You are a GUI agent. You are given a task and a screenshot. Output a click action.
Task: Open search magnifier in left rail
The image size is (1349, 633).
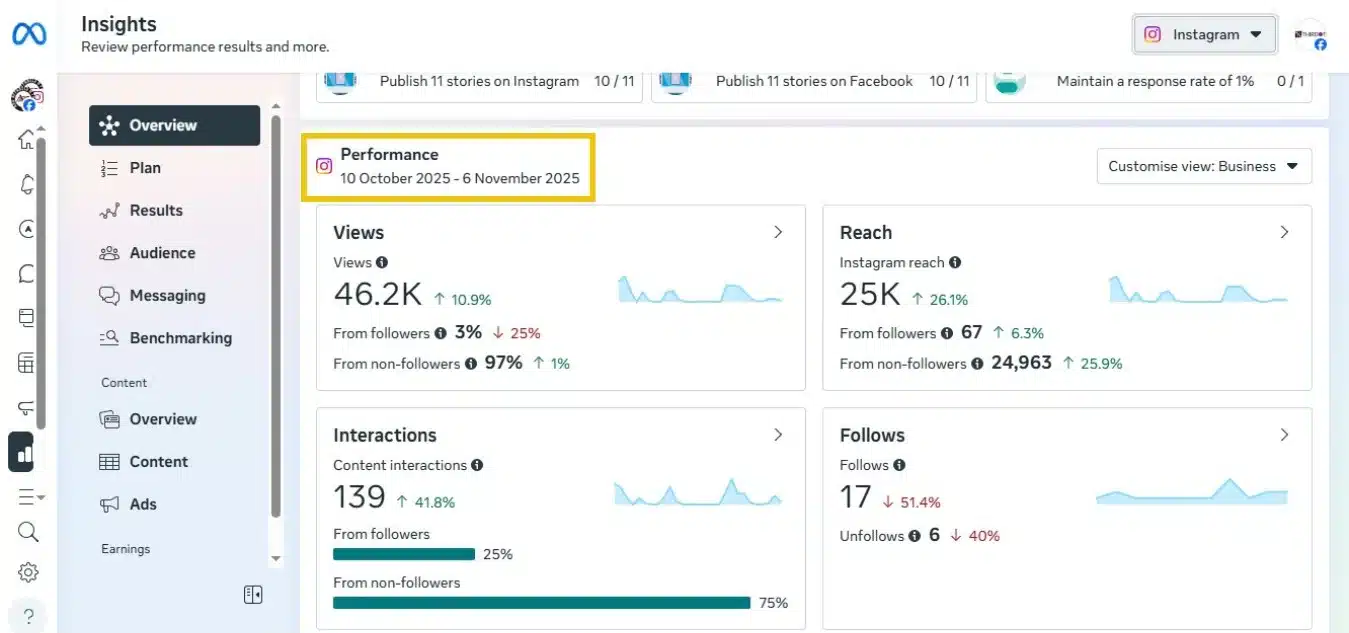28,531
